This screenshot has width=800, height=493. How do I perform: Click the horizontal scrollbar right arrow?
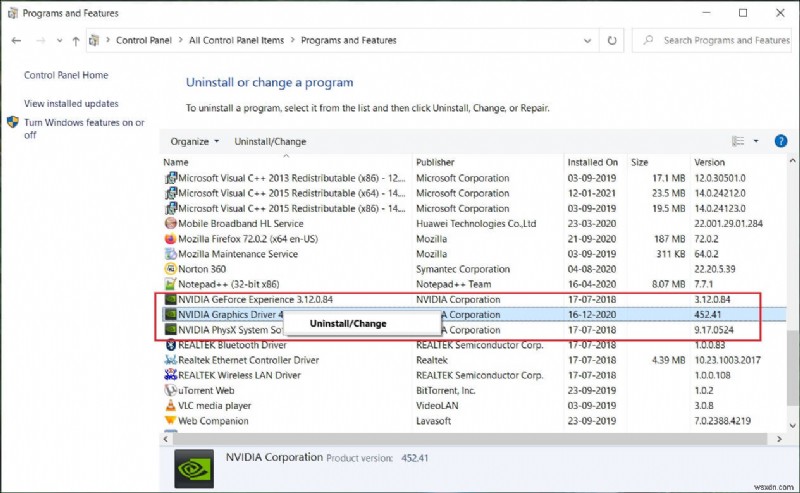point(779,439)
